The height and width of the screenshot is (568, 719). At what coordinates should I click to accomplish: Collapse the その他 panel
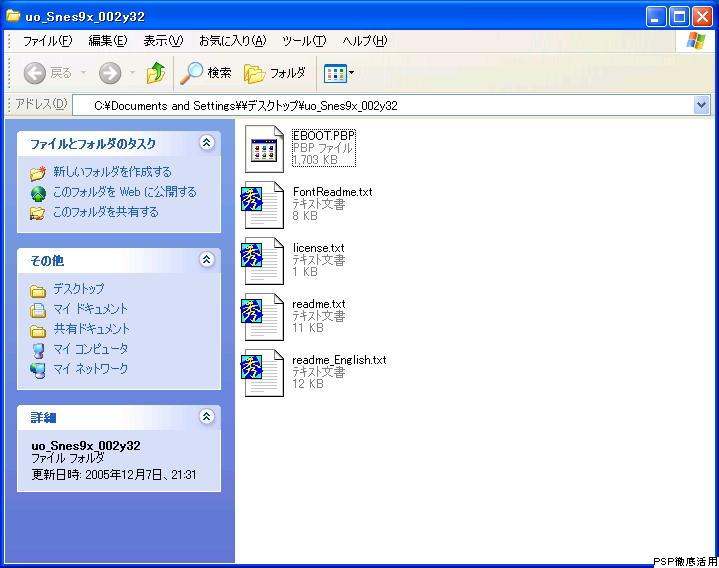pos(207,259)
